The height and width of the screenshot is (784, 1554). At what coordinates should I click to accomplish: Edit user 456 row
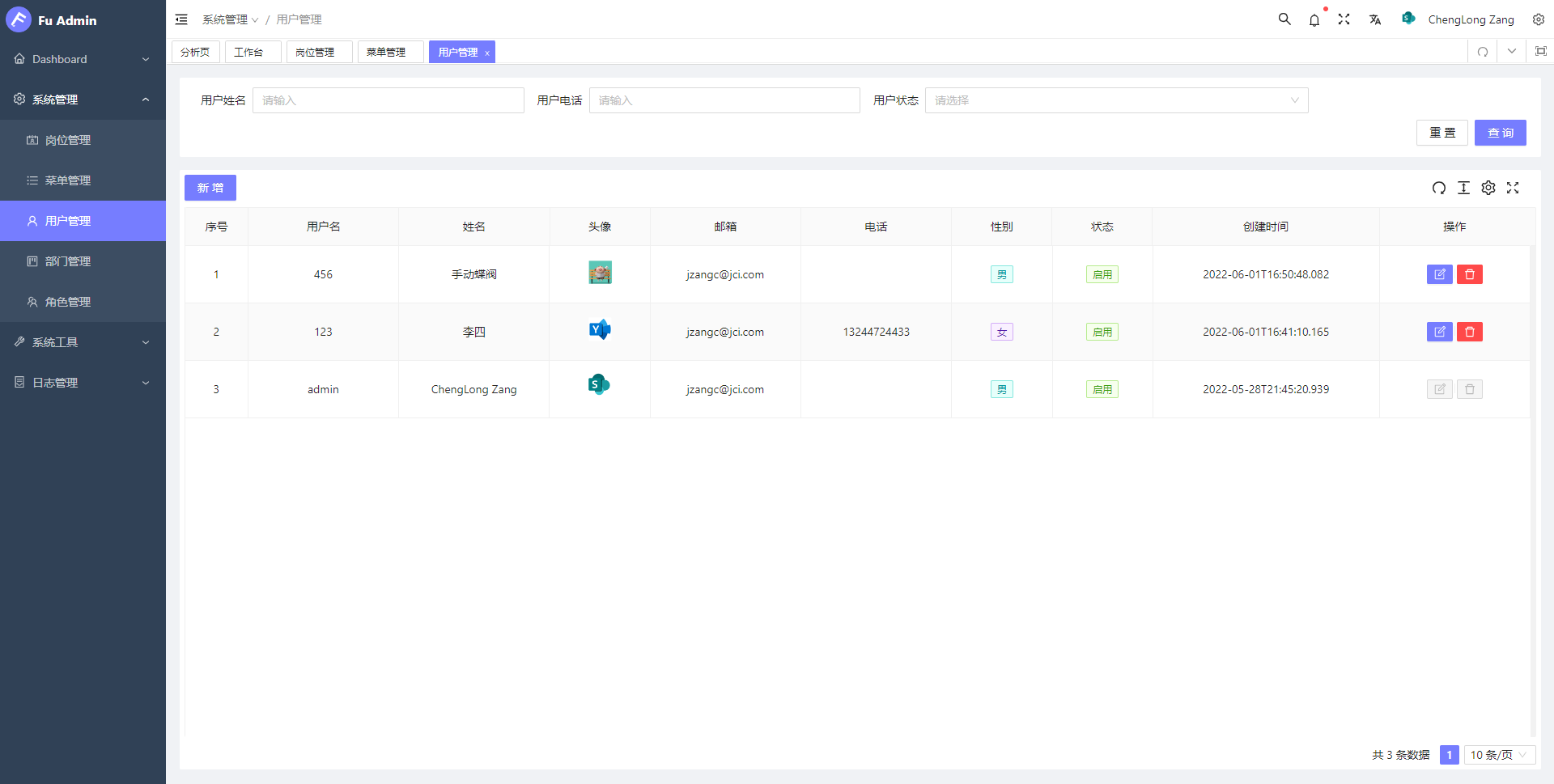[x=1440, y=274]
